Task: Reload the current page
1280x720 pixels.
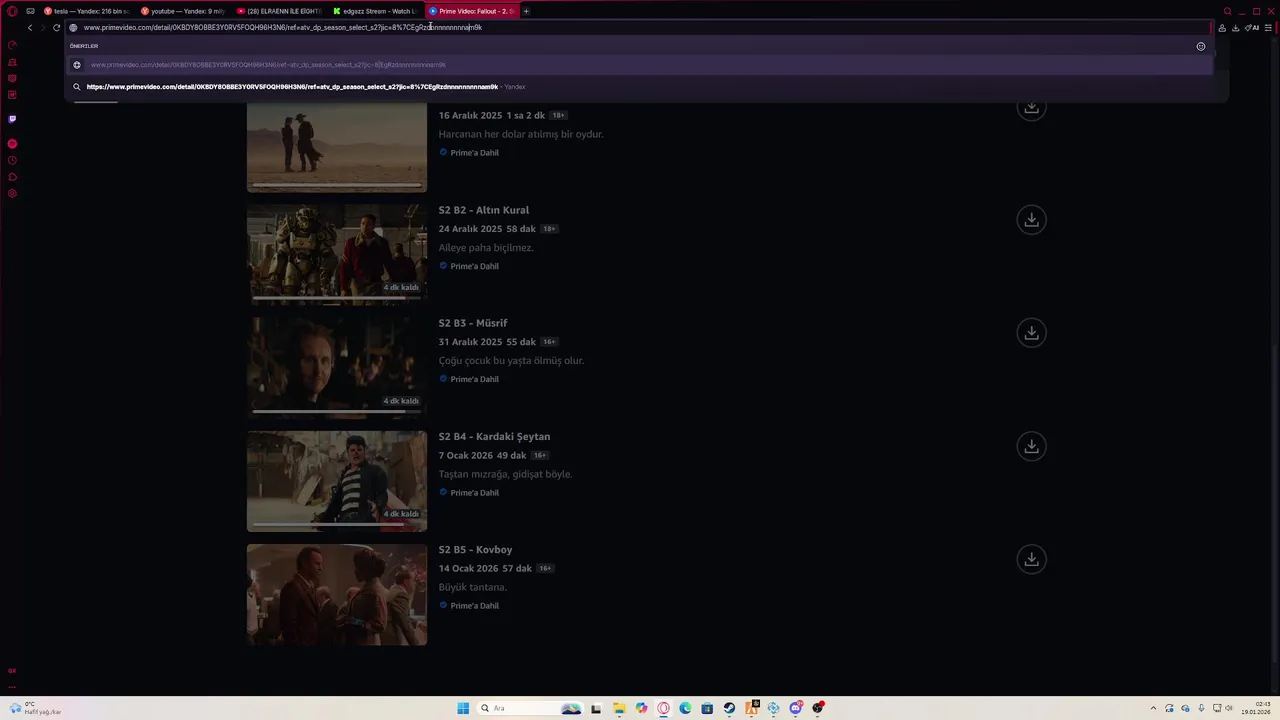Action: click(x=56, y=27)
